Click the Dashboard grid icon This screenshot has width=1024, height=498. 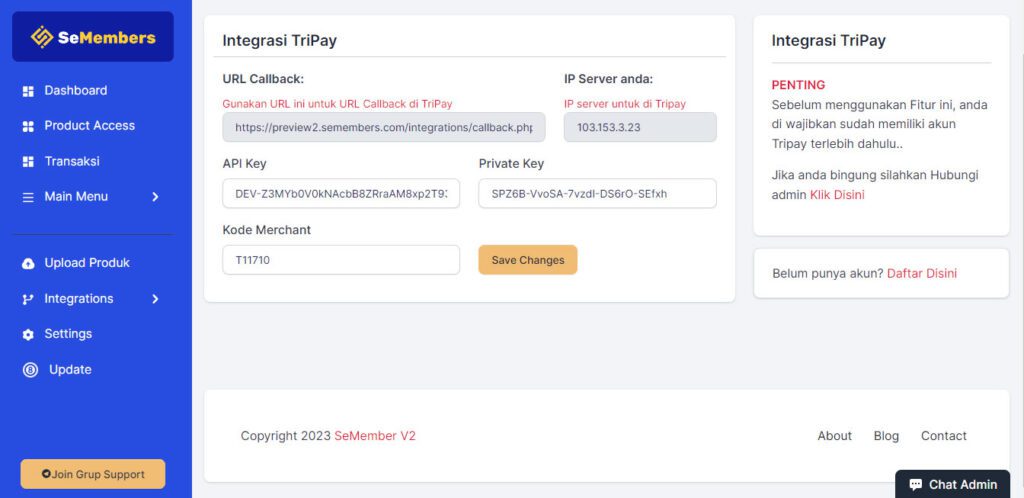pos(28,91)
